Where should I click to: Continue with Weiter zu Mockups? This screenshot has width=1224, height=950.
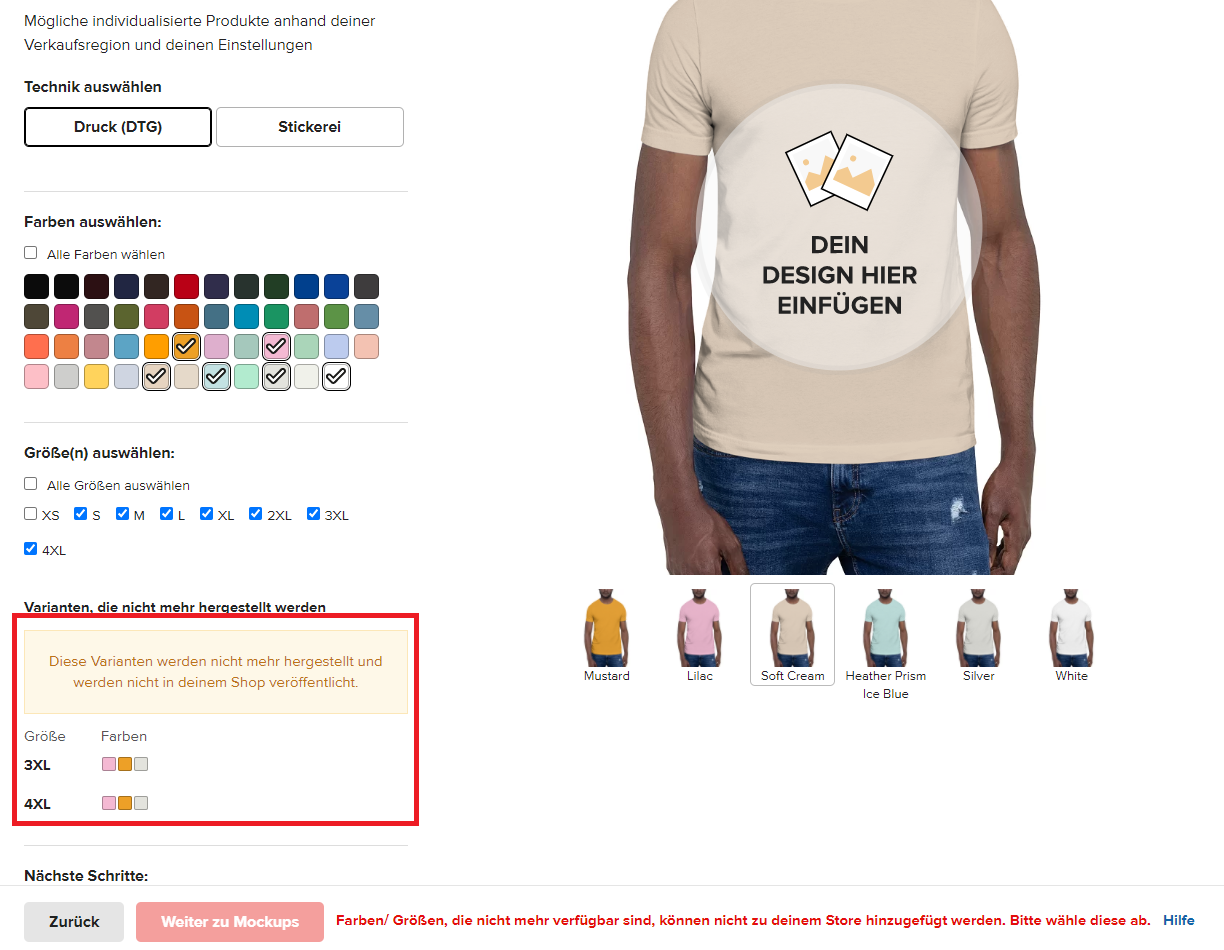[230, 922]
